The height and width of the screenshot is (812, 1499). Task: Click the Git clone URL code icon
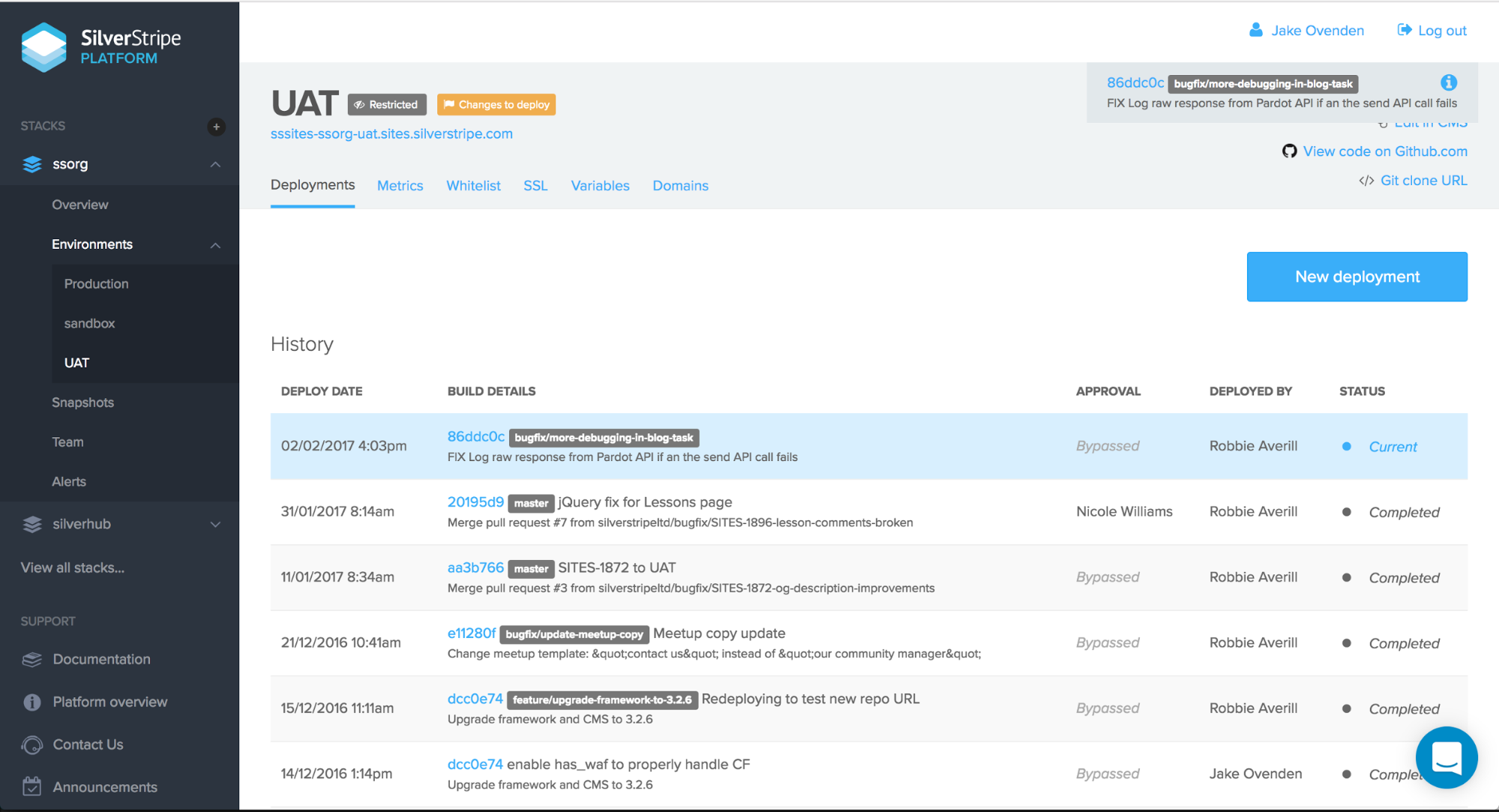[1366, 180]
